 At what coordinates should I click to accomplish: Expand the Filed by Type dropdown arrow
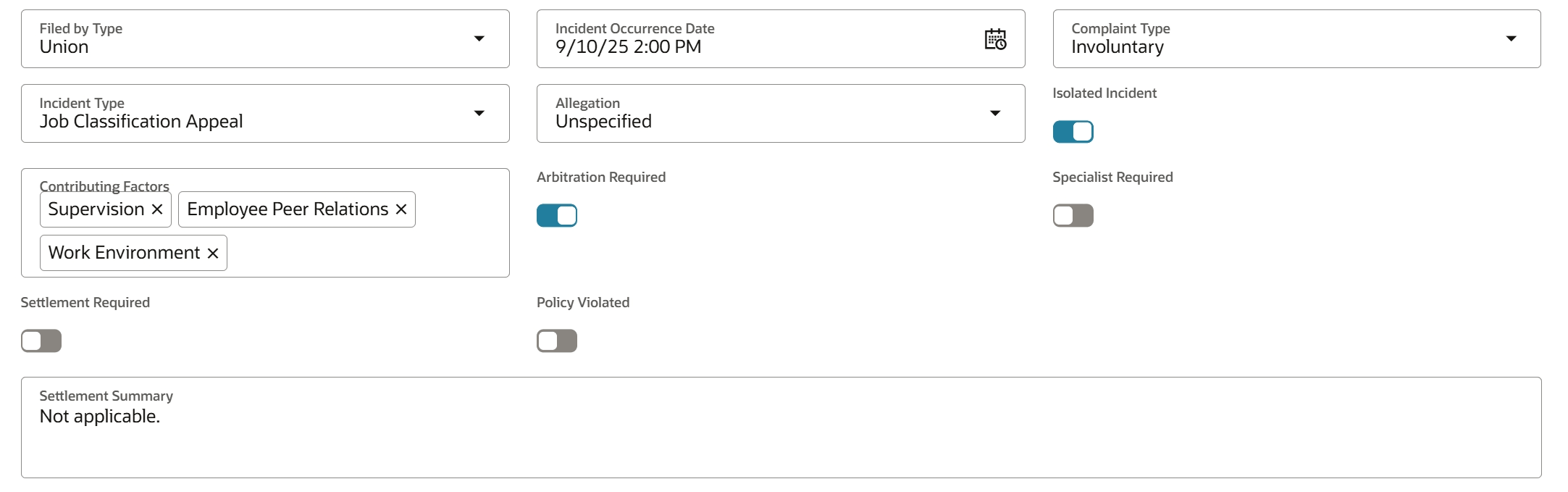click(x=479, y=39)
